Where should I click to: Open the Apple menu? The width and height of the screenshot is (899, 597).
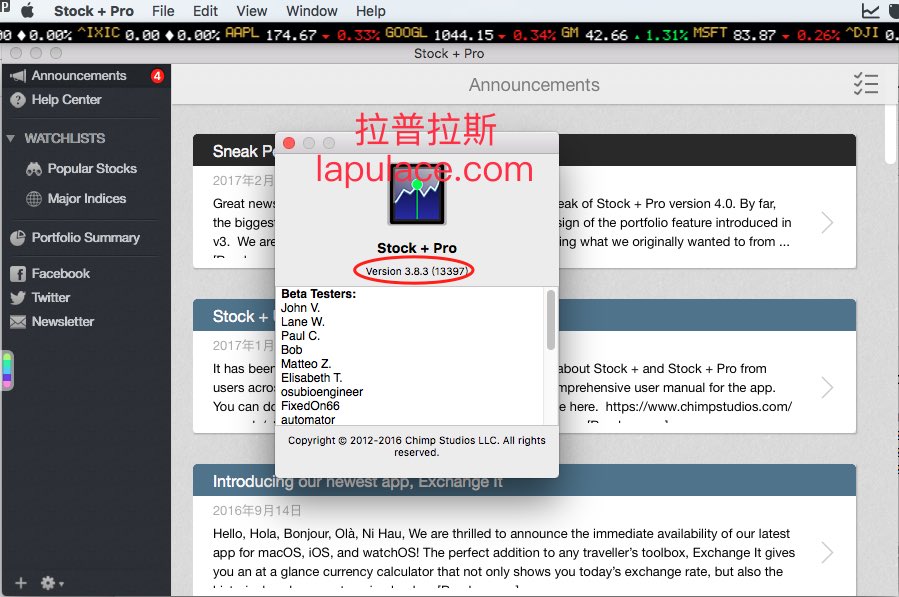pyautogui.click(x=27, y=10)
